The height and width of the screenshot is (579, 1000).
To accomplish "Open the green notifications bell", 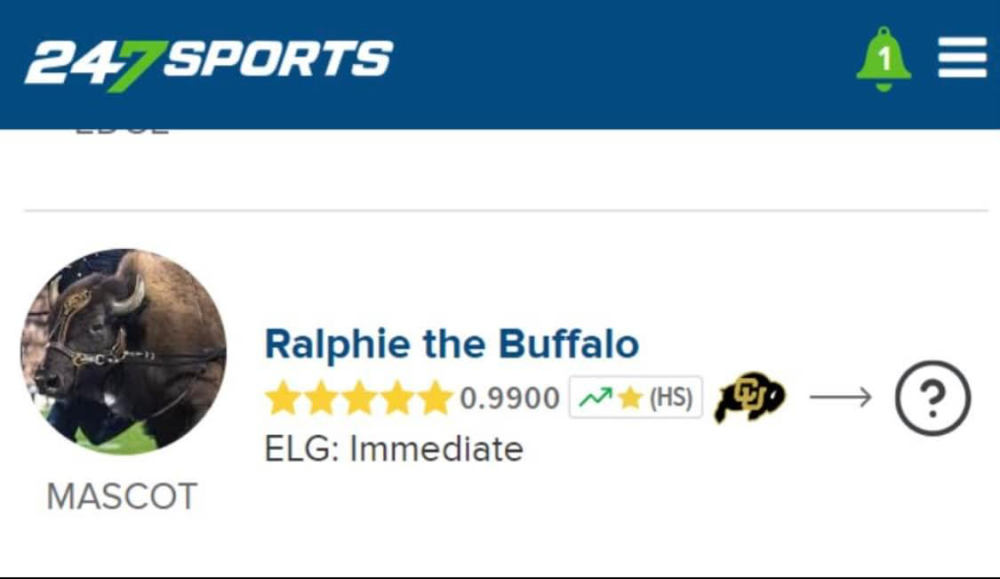I will coord(883,59).
